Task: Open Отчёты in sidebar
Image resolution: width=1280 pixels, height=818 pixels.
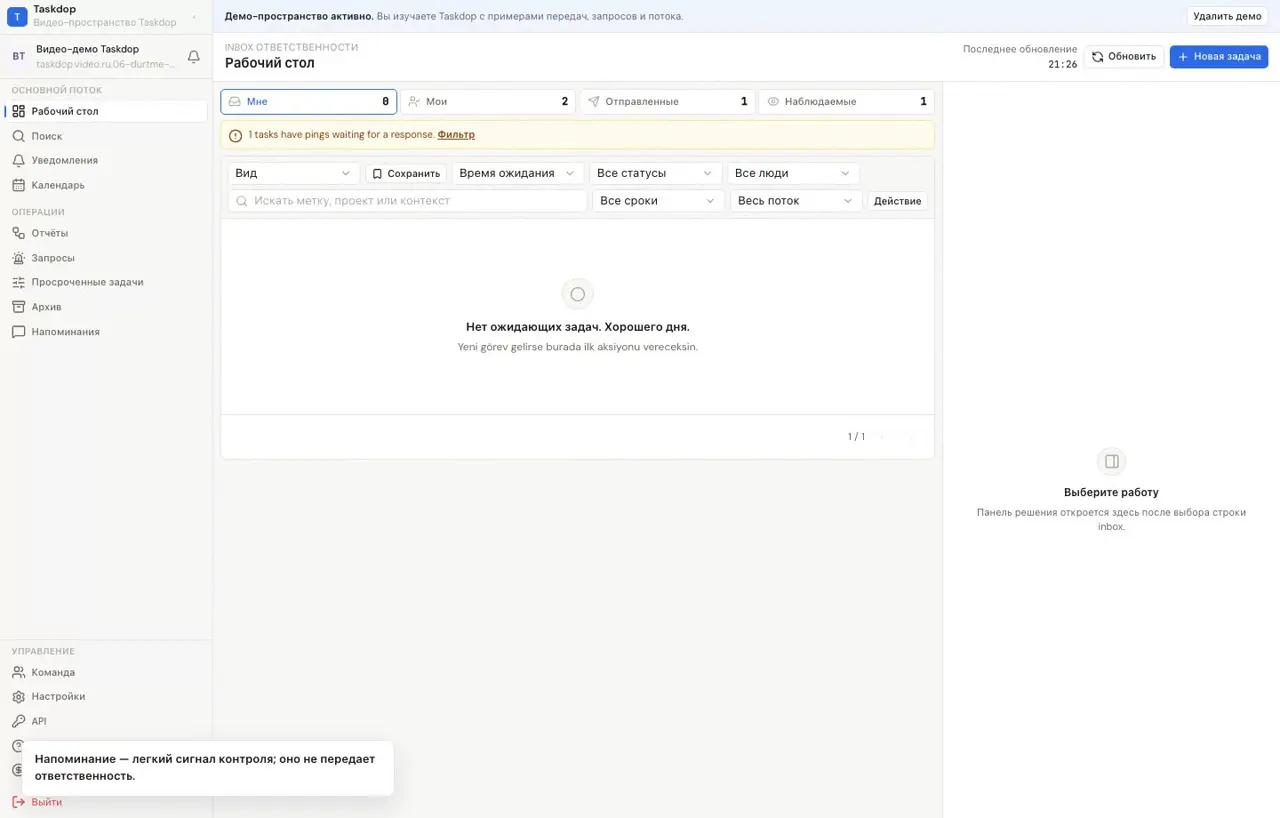Action: pyautogui.click(x=106, y=233)
